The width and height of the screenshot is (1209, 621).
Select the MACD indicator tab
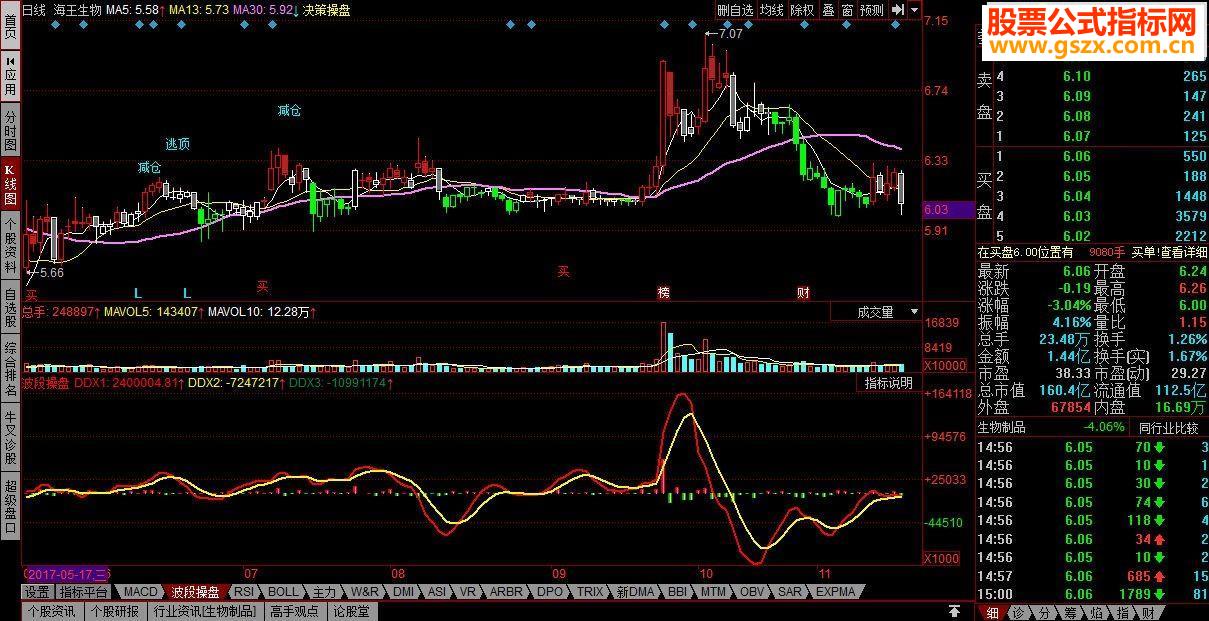pos(141,592)
